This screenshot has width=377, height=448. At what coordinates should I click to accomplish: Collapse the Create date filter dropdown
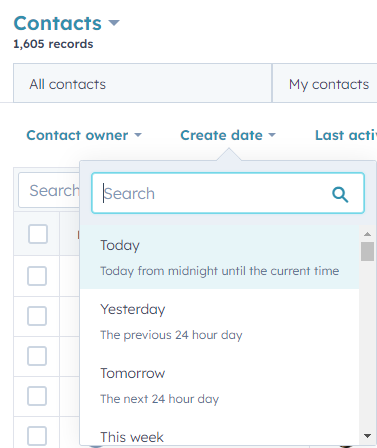(x=228, y=135)
